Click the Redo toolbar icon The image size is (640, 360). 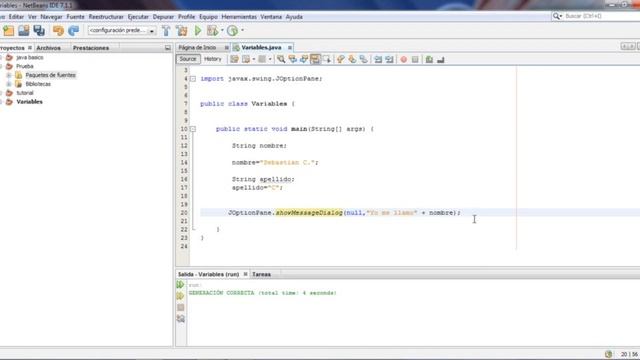[73, 31]
